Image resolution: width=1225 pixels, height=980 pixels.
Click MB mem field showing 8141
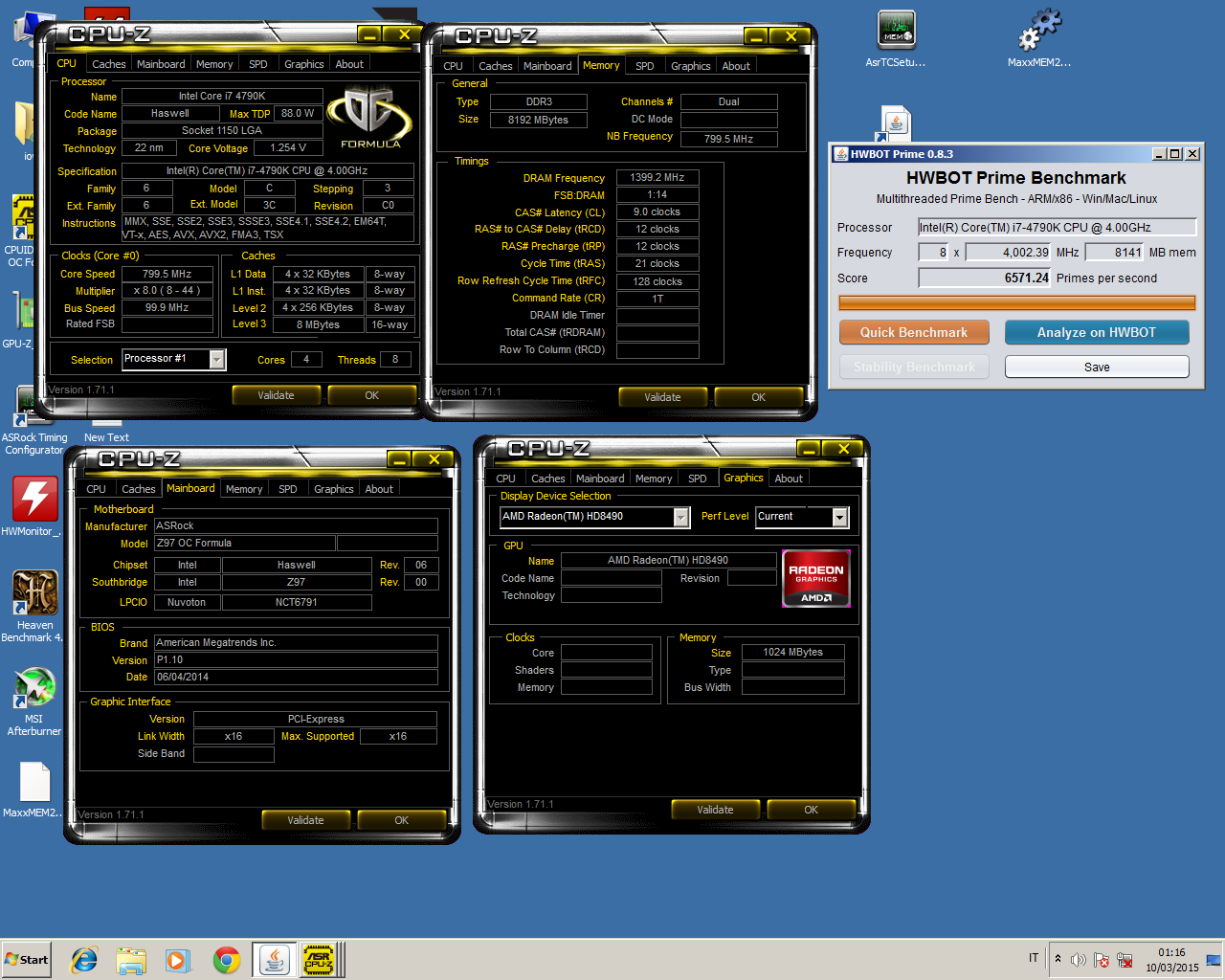pyautogui.click(x=1114, y=253)
